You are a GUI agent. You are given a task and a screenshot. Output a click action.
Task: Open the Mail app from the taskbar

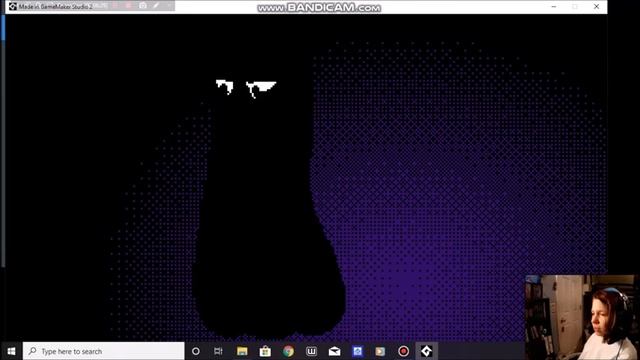click(334, 351)
